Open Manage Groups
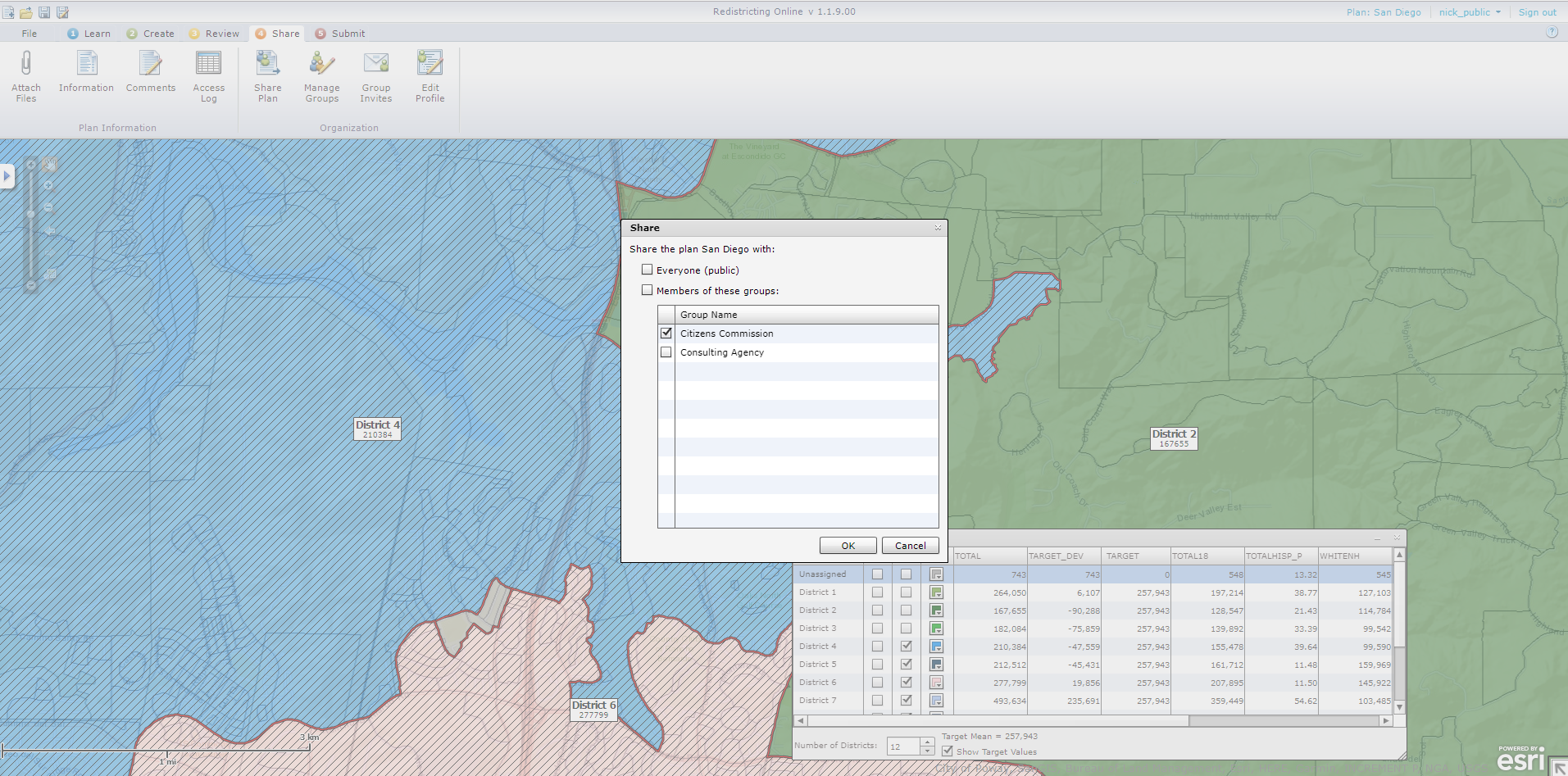The width and height of the screenshot is (1568, 776). [322, 76]
